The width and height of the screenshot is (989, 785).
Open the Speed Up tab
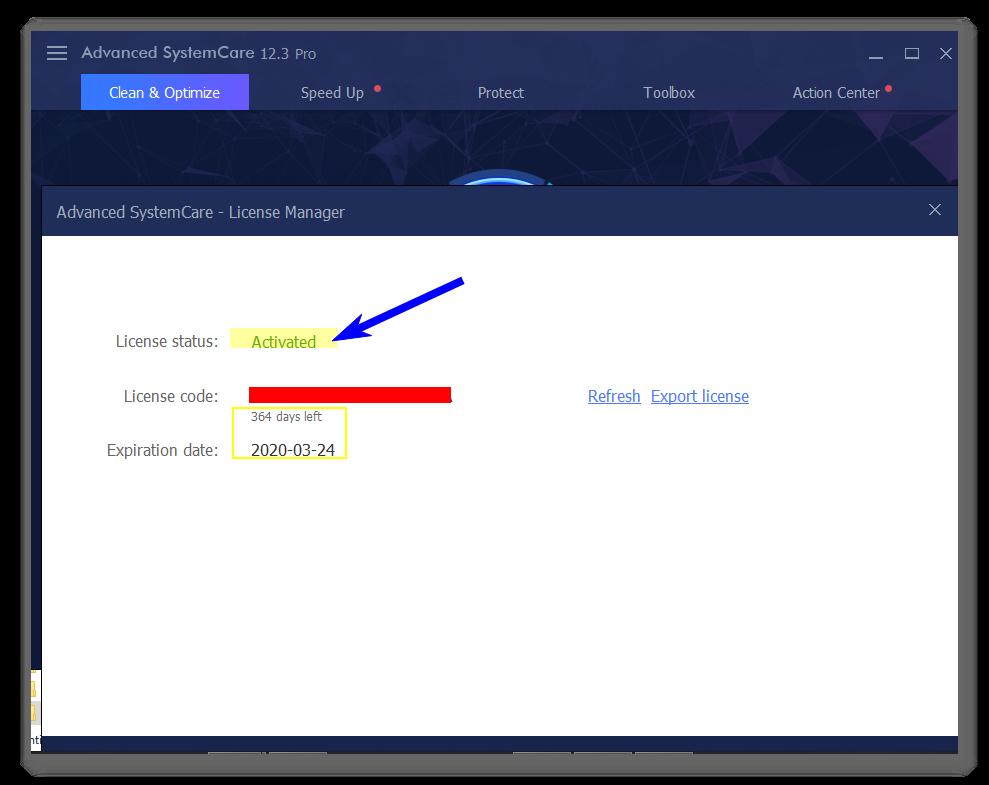[332, 93]
